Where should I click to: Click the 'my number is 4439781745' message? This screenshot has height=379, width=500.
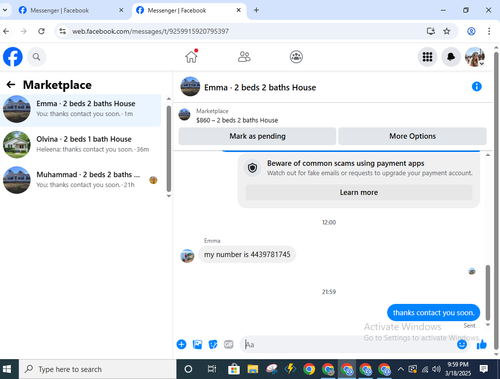click(x=247, y=255)
